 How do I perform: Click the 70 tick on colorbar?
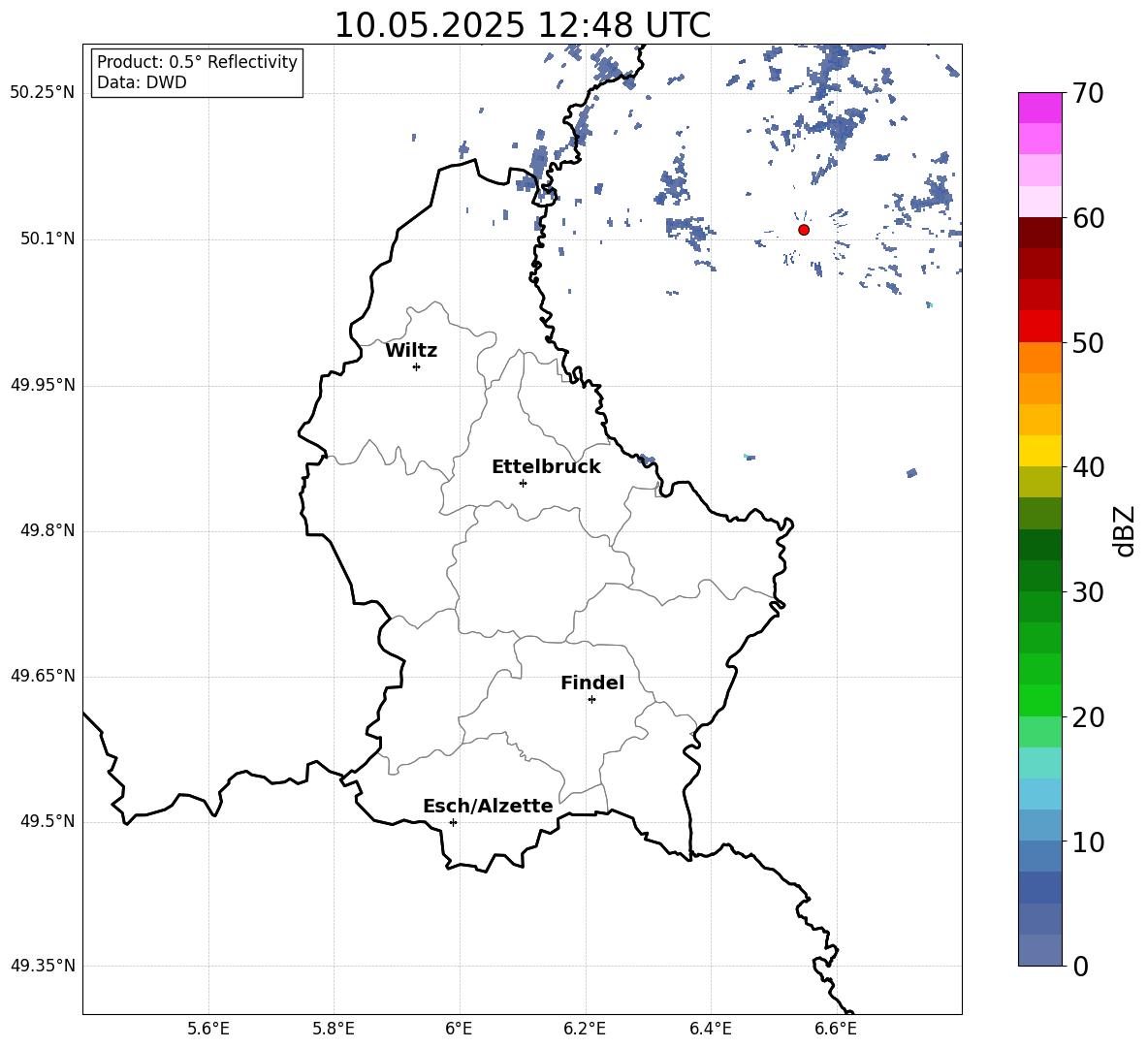click(1088, 94)
